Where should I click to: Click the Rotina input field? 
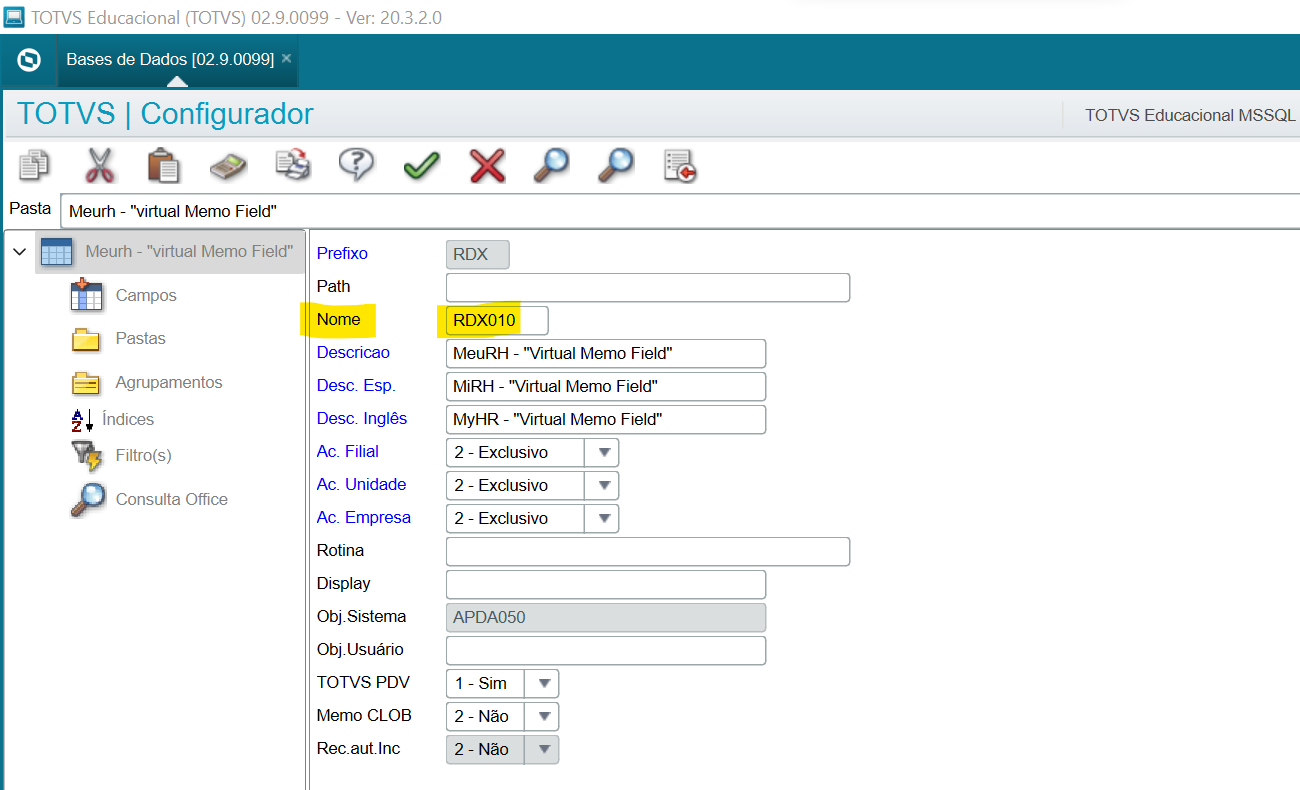pos(647,551)
